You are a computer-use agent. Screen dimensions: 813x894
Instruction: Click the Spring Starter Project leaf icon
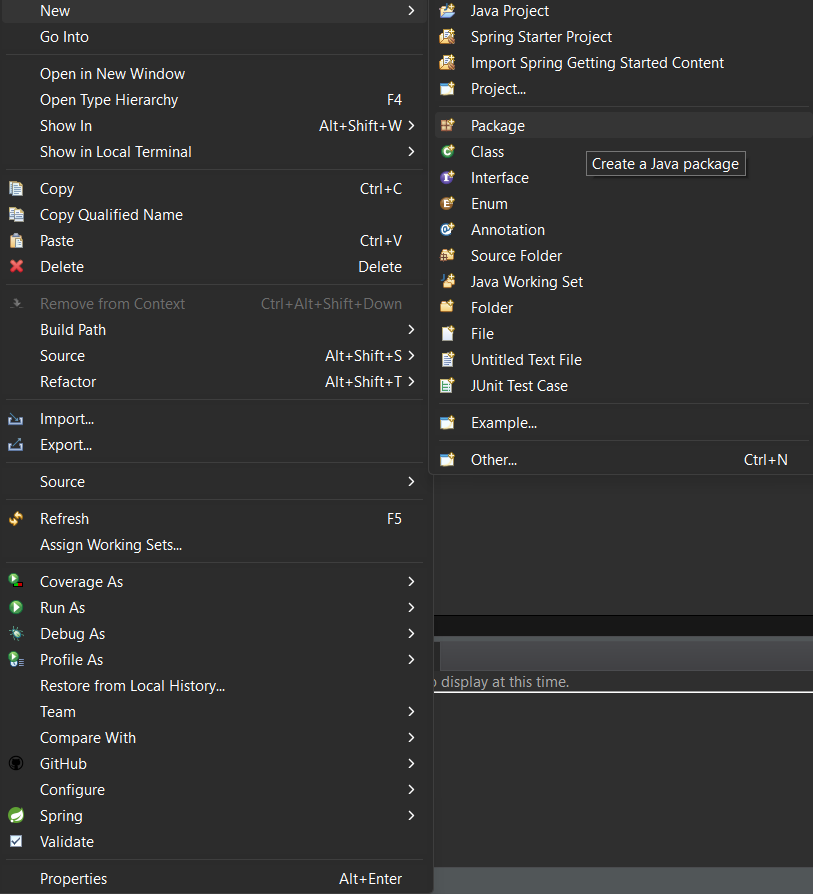[x=449, y=37]
